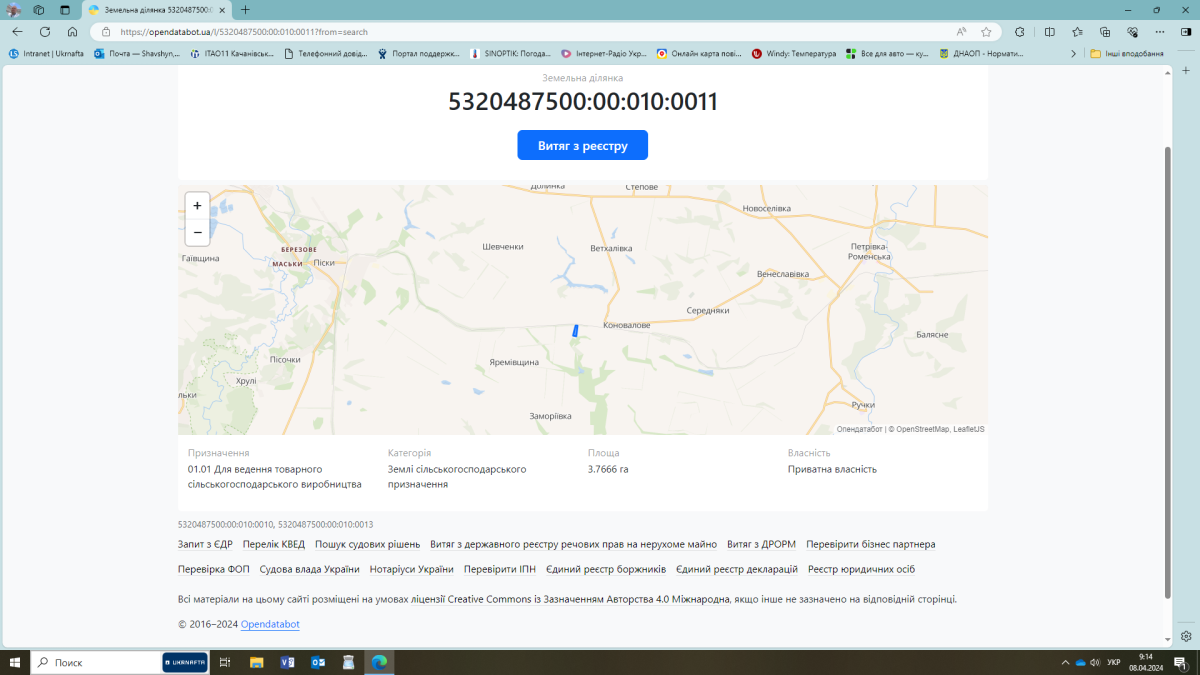The height and width of the screenshot is (675, 1200).
Task: Zoom in on the map
Action: click(197, 206)
